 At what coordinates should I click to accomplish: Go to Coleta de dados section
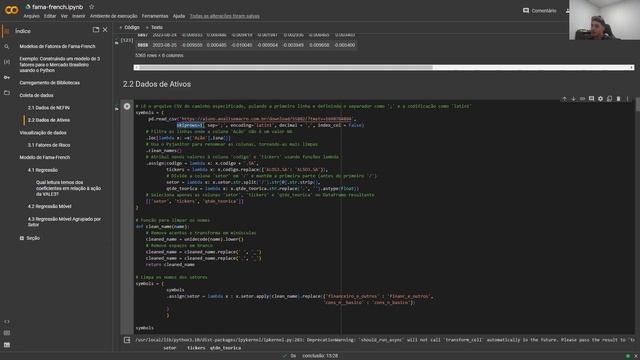click(36, 96)
